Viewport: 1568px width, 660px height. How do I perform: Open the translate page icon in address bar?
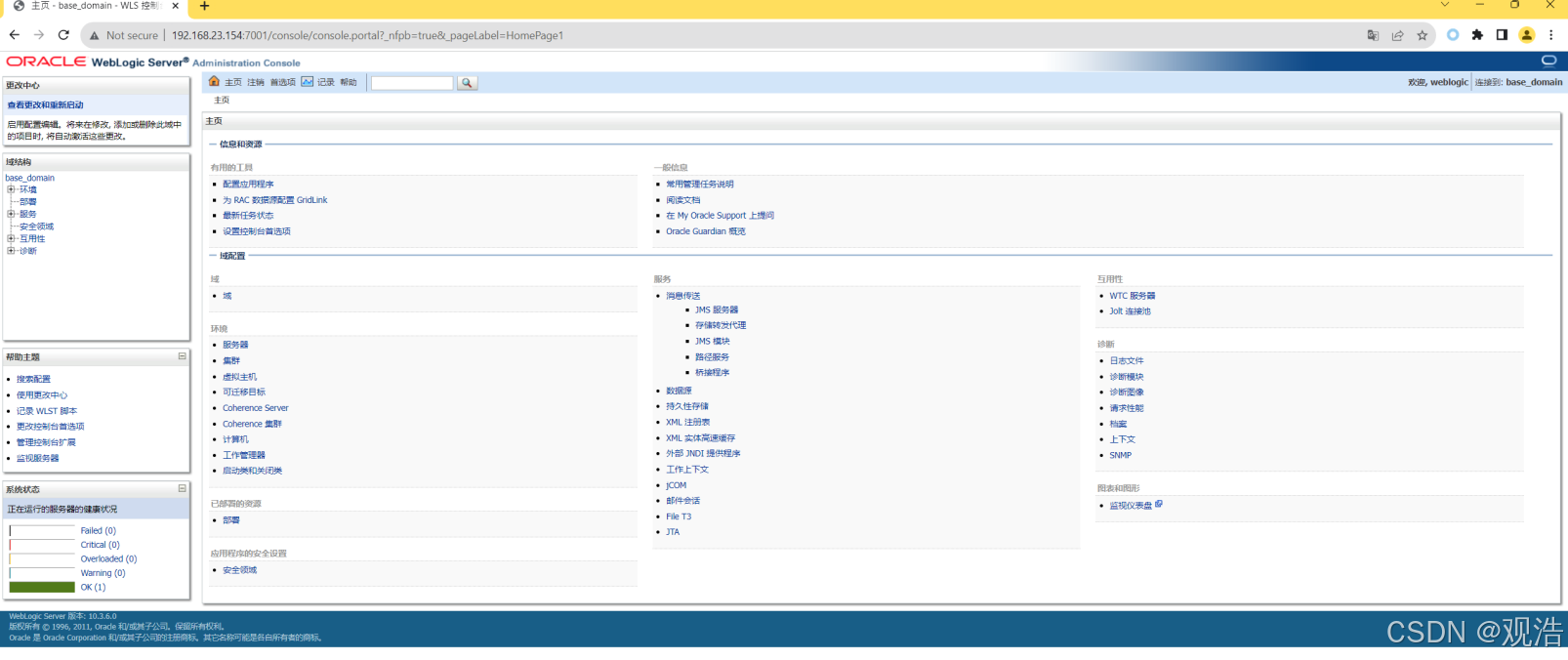(1373, 35)
